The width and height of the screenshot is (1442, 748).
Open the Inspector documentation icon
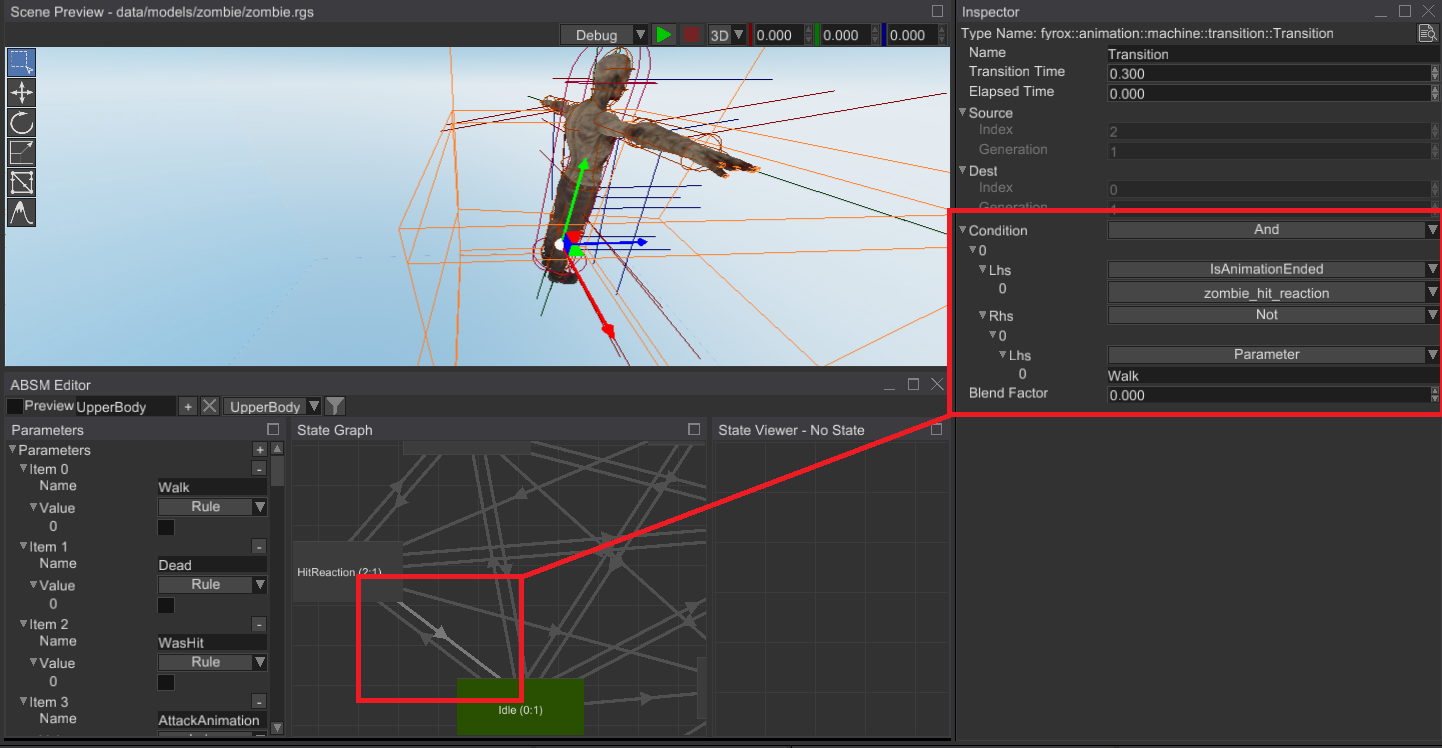click(x=1427, y=34)
